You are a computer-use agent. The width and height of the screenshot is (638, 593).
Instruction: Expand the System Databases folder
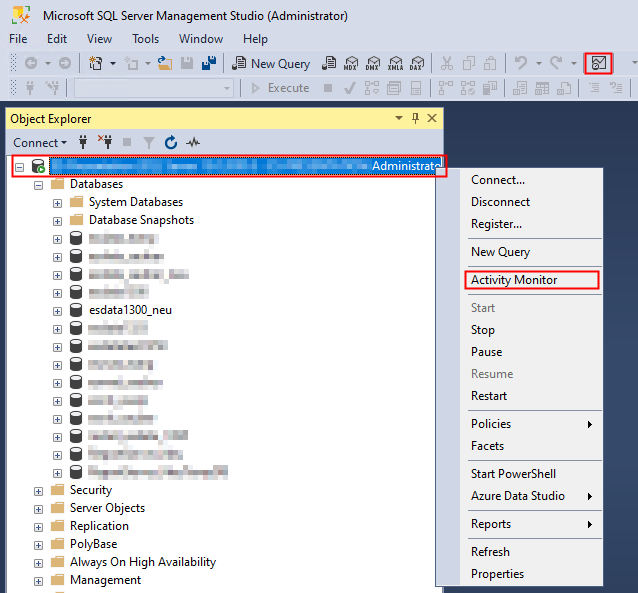(x=57, y=204)
